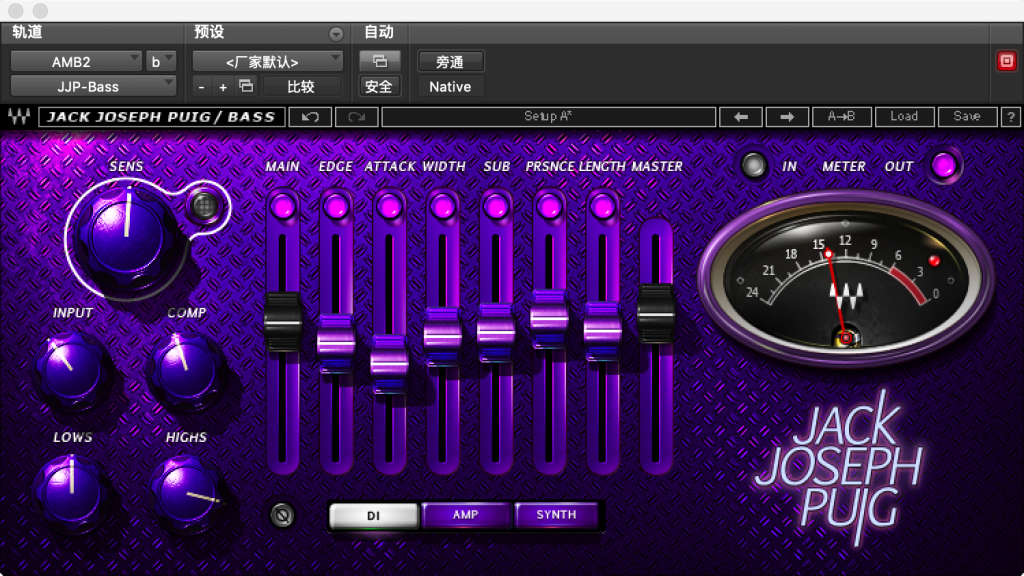Click the PRSNCE fader handle
This screenshot has width=1024, height=576.
pyautogui.click(x=549, y=319)
